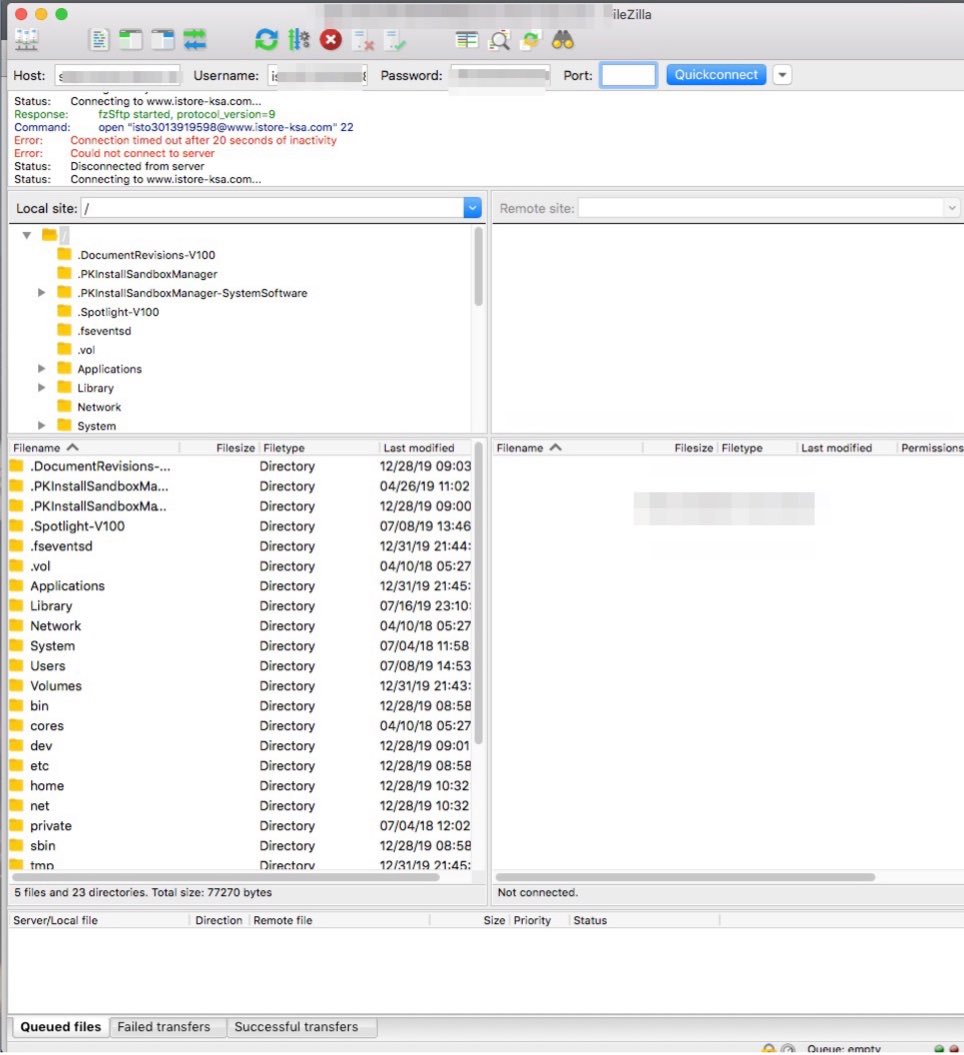Viewport: 964px width, 1055px height.
Task: Collapse the root folder in local tree
Action: pyautogui.click(x=27, y=235)
